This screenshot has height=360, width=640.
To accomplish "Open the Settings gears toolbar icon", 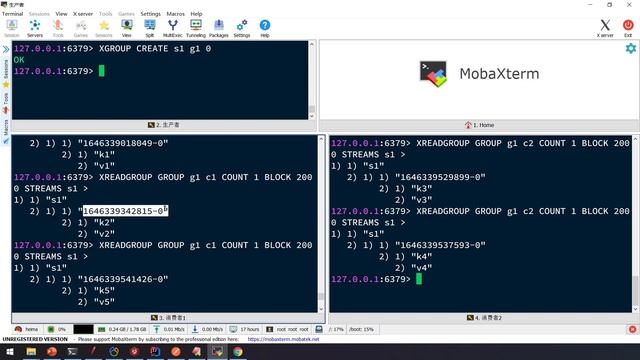I will (242, 28).
